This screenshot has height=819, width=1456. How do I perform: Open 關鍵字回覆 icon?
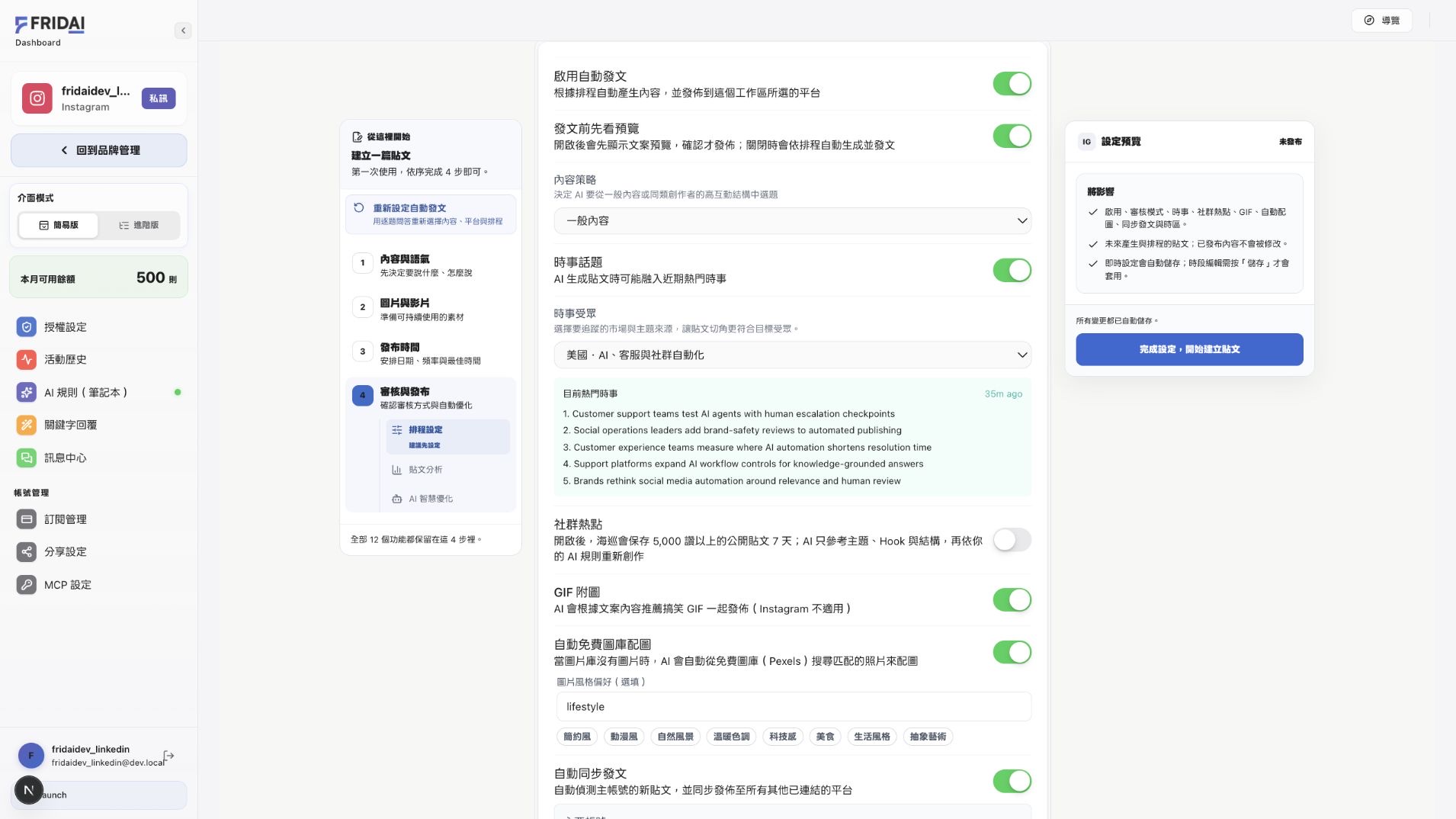[x=27, y=425]
